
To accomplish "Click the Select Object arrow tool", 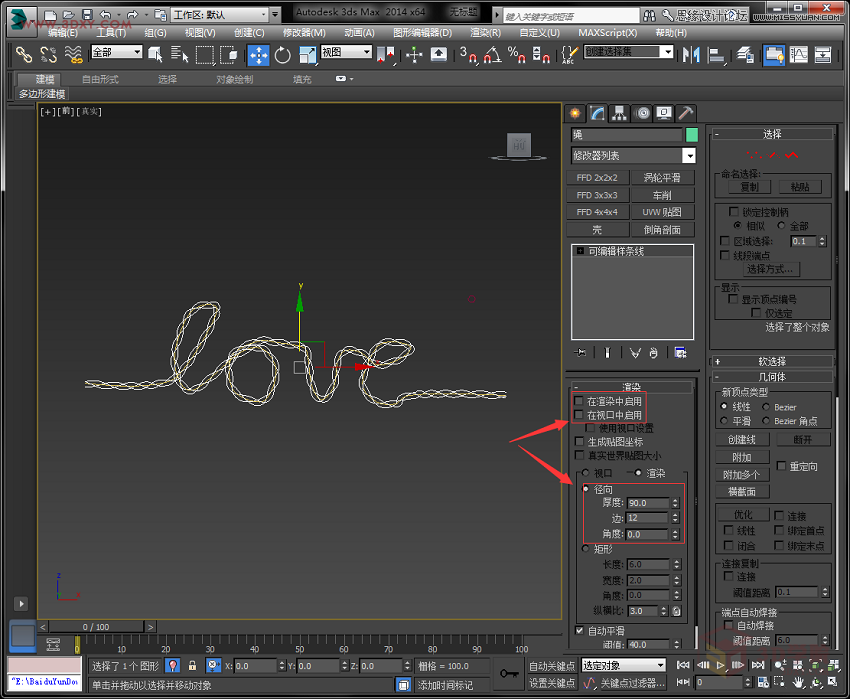I will pyautogui.click(x=155, y=55).
